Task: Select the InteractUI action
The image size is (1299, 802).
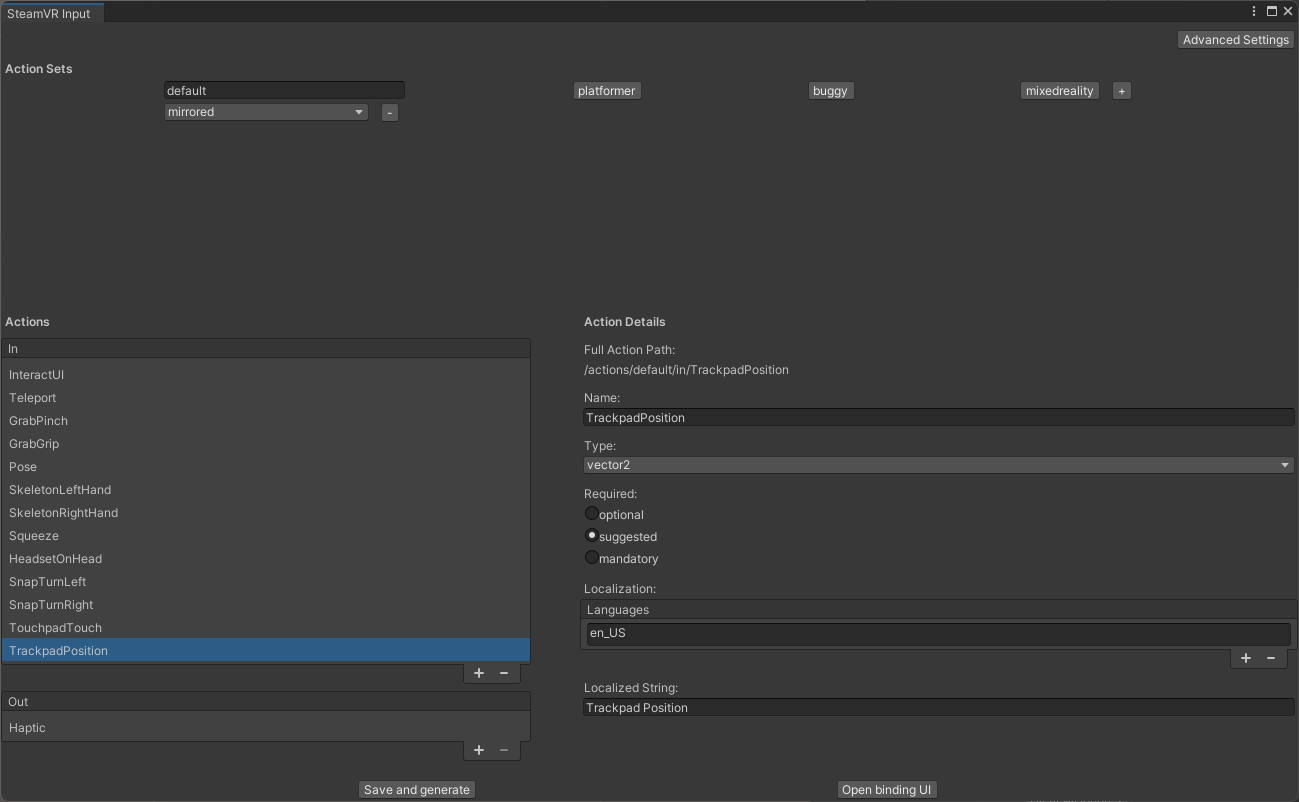Action: tap(266, 375)
